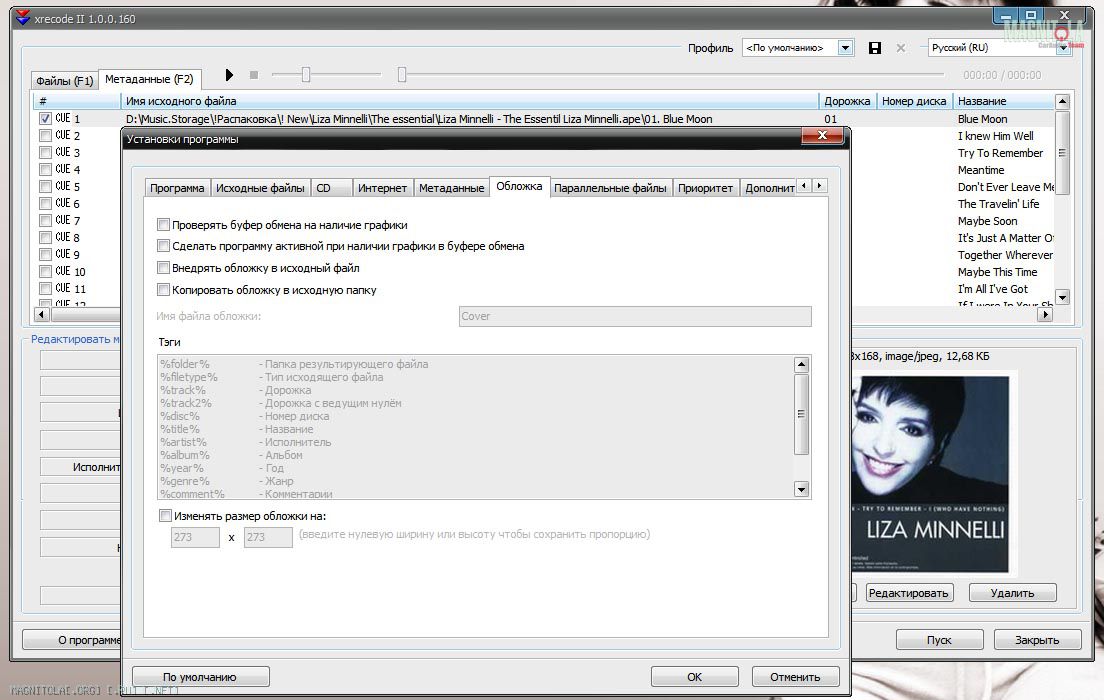This screenshot has height=700, width=1104.
Task: Open the Профиль dropdown
Action: pyautogui.click(x=846, y=48)
